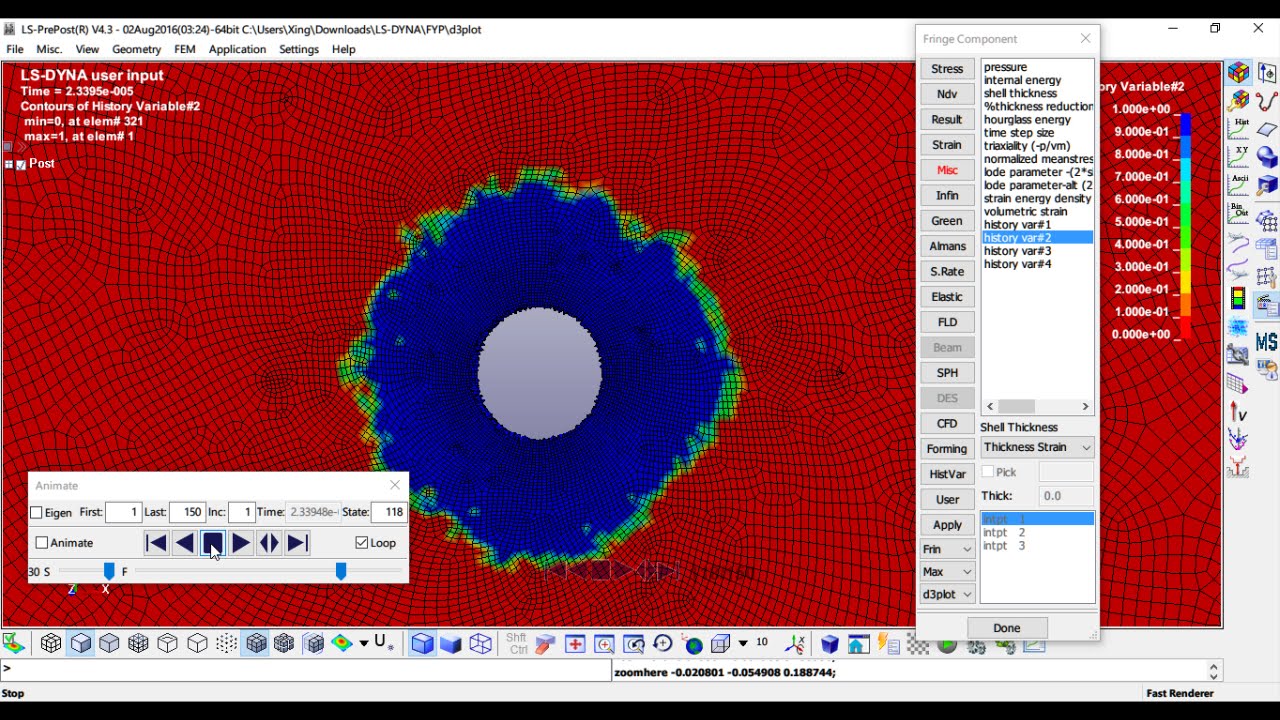Open the Frin dropdown

coord(947,549)
